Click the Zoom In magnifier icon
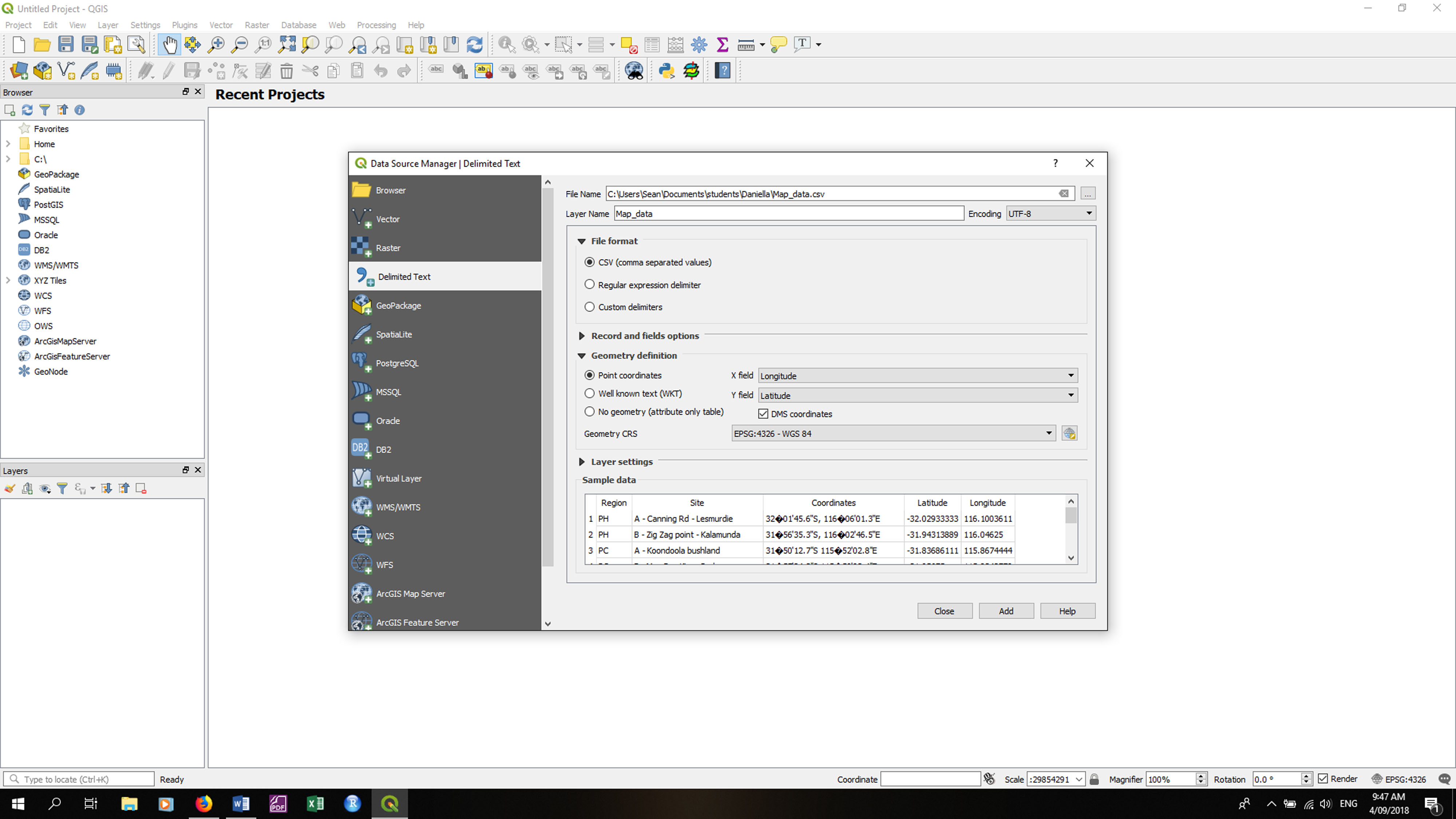 click(x=216, y=44)
